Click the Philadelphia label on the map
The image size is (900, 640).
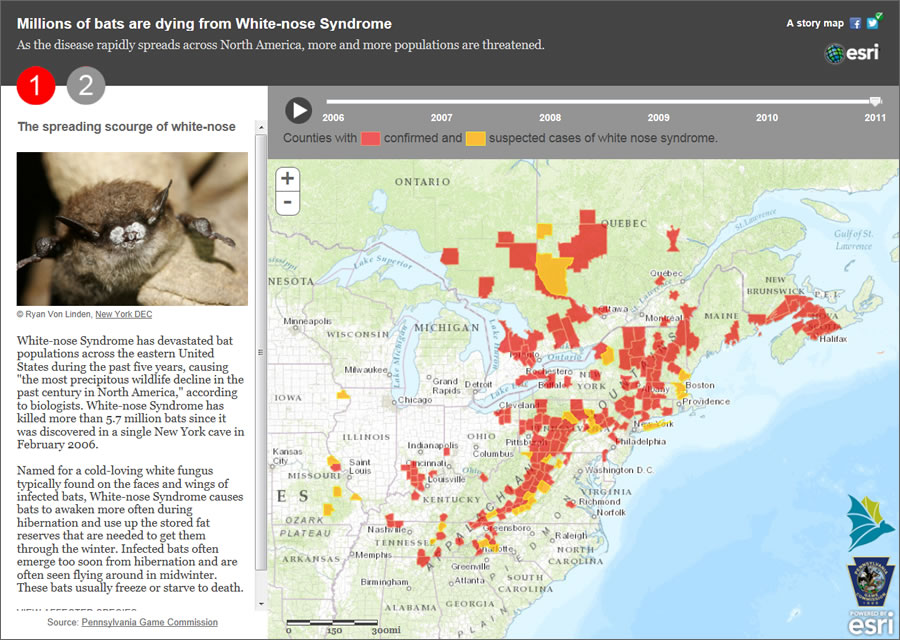tap(641, 441)
